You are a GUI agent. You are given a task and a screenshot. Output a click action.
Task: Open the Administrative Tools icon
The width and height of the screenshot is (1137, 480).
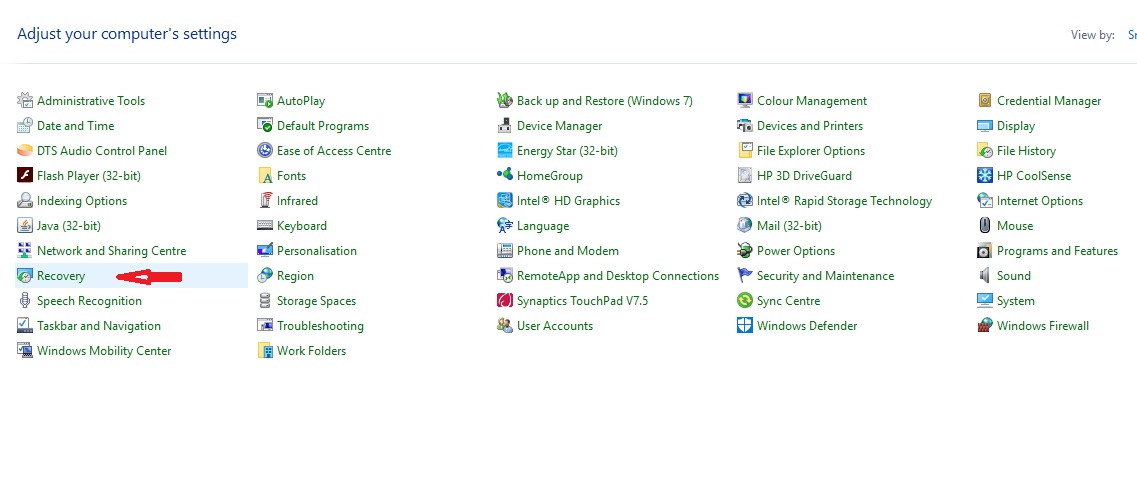coord(25,101)
